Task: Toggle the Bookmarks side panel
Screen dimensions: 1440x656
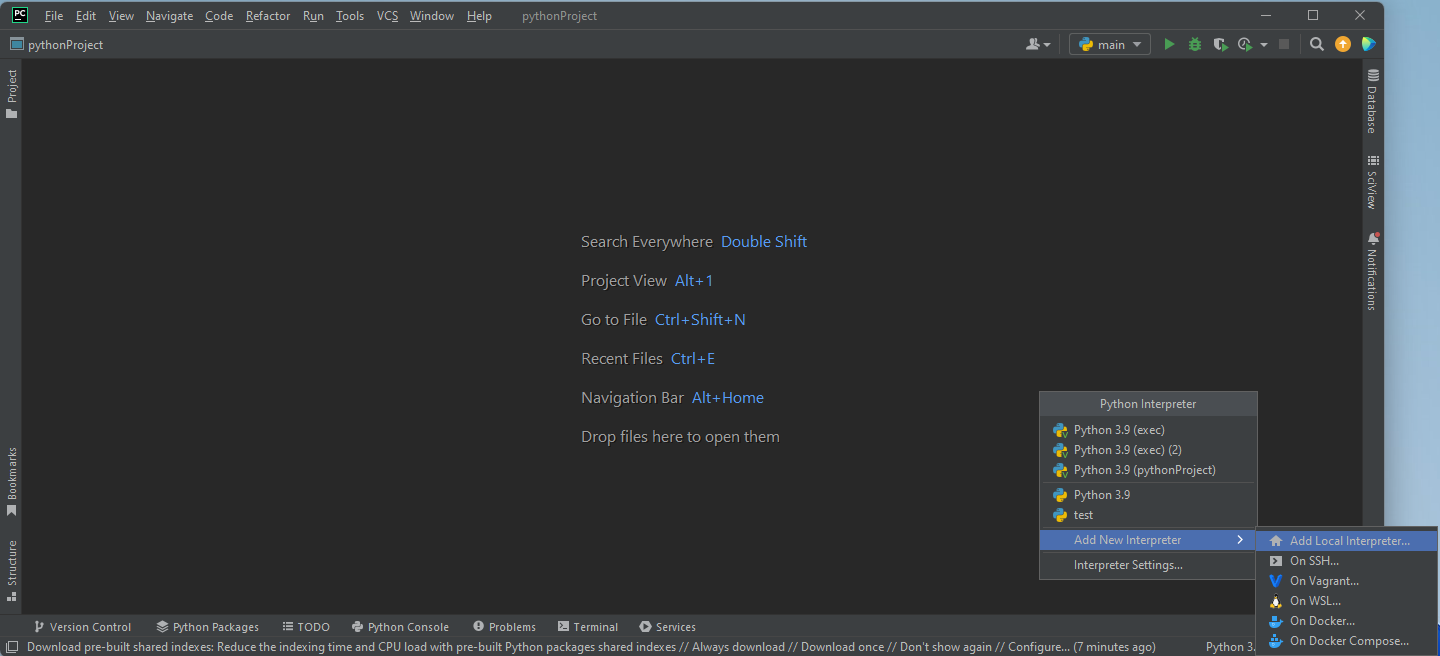Action: 12,481
